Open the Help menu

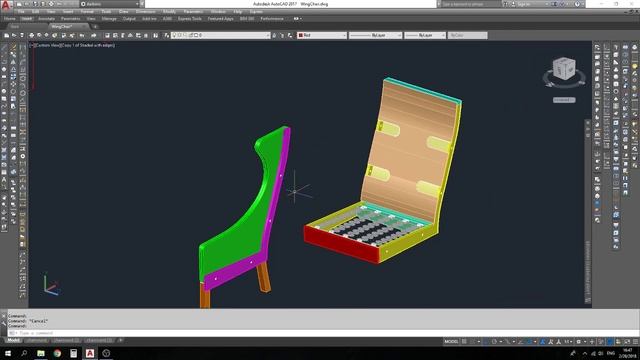[x=238, y=12]
